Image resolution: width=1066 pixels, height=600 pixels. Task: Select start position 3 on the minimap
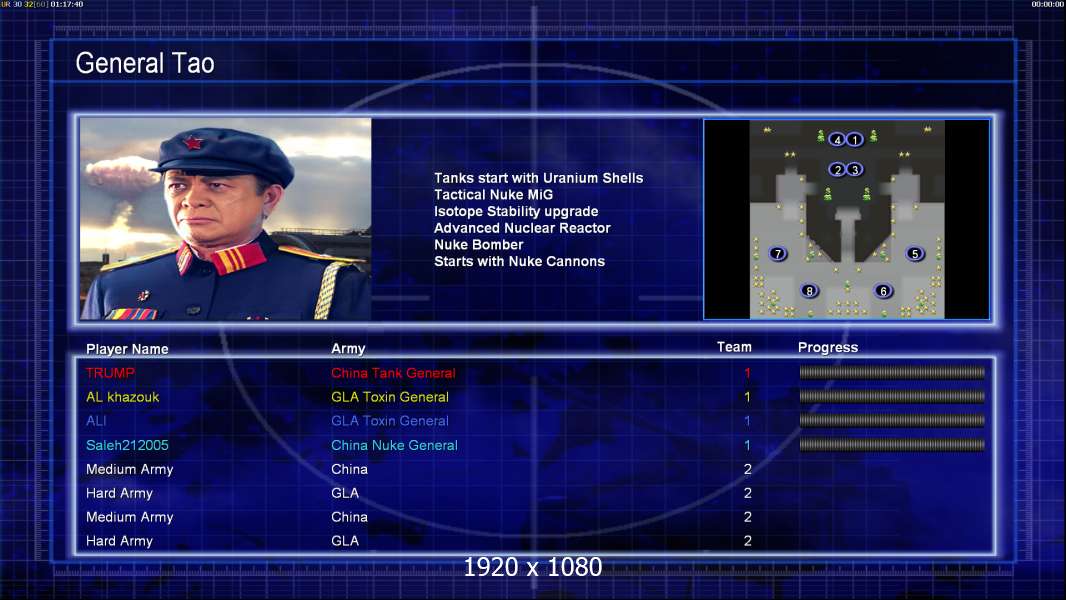[x=855, y=169]
